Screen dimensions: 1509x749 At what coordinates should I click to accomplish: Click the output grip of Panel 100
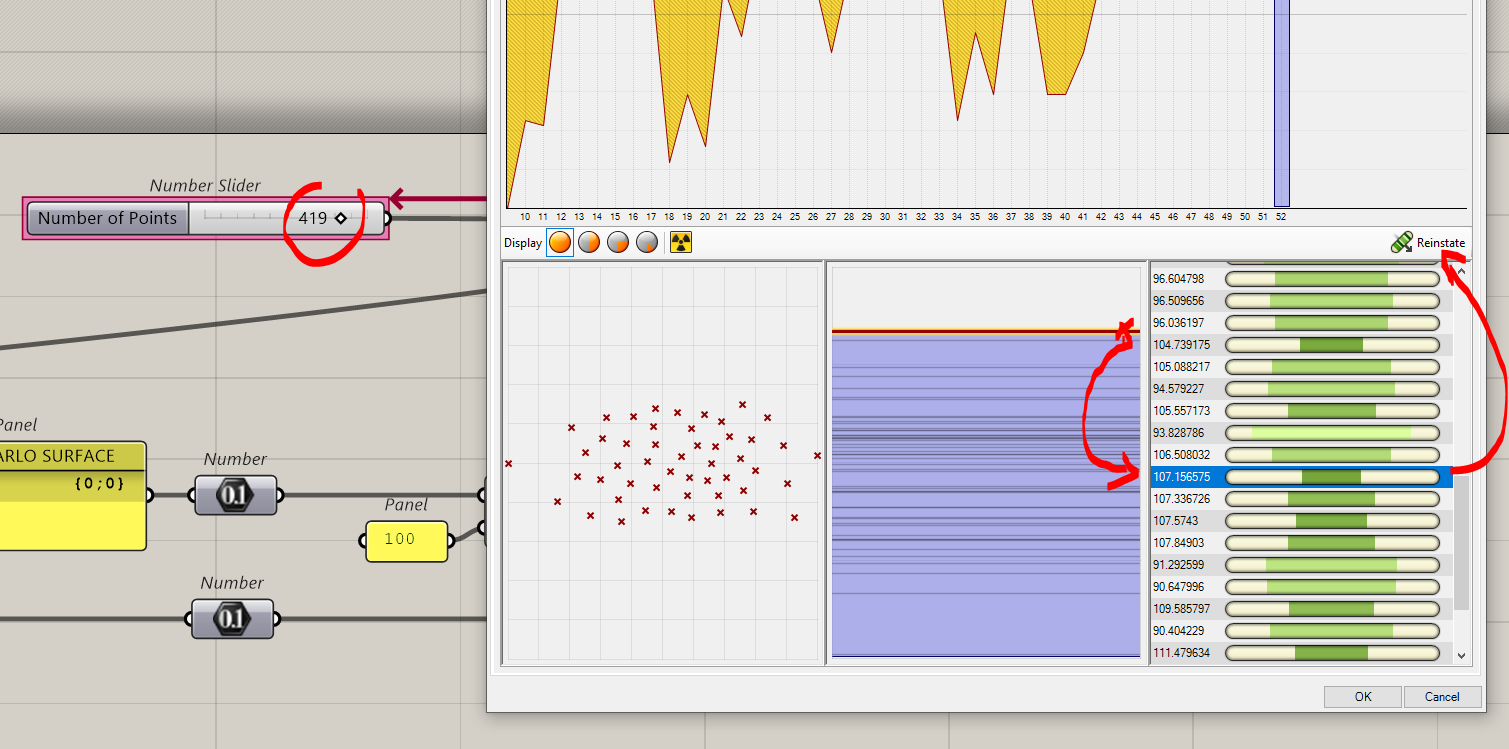click(451, 540)
